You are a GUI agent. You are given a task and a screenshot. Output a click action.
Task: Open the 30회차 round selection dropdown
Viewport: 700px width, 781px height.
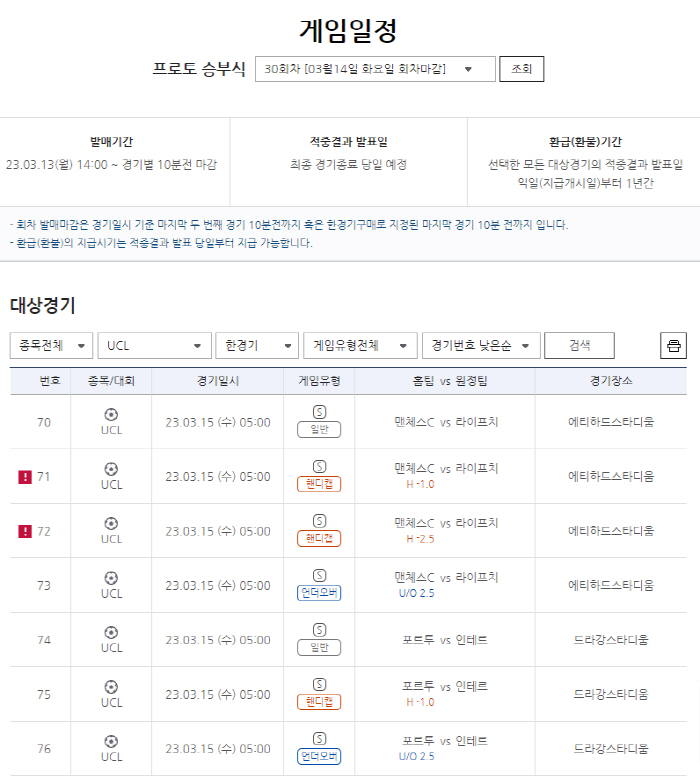[375, 69]
